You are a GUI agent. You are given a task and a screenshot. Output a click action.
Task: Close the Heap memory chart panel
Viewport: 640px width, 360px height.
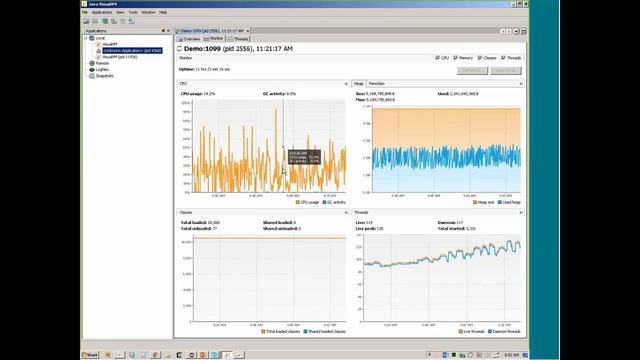point(521,84)
